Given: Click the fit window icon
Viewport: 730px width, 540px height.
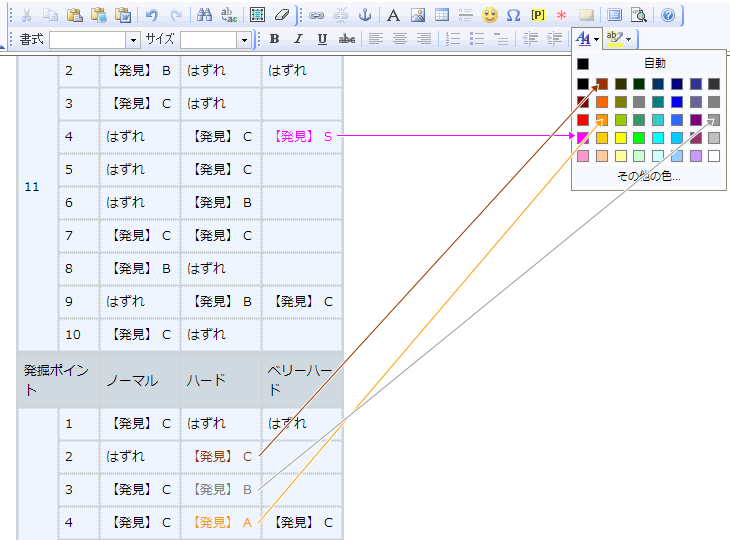Looking at the screenshot, I should (615, 15).
